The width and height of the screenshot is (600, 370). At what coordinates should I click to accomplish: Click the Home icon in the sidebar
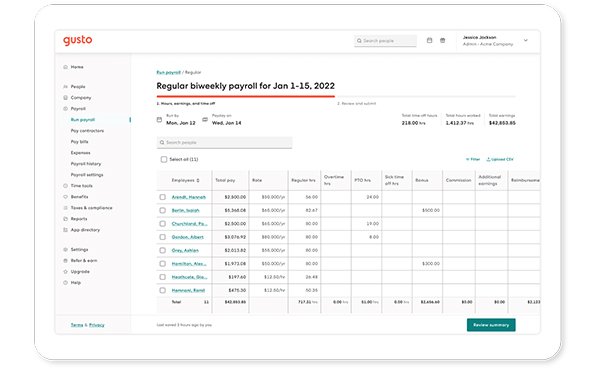pos(65,67)
